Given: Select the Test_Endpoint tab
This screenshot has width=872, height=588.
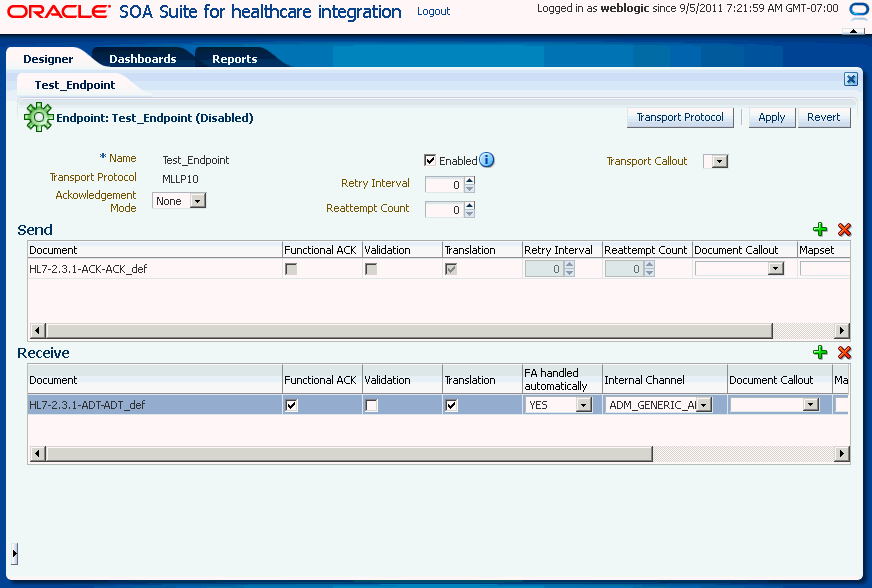Looking at the screenshot, I should pos(75,85).
